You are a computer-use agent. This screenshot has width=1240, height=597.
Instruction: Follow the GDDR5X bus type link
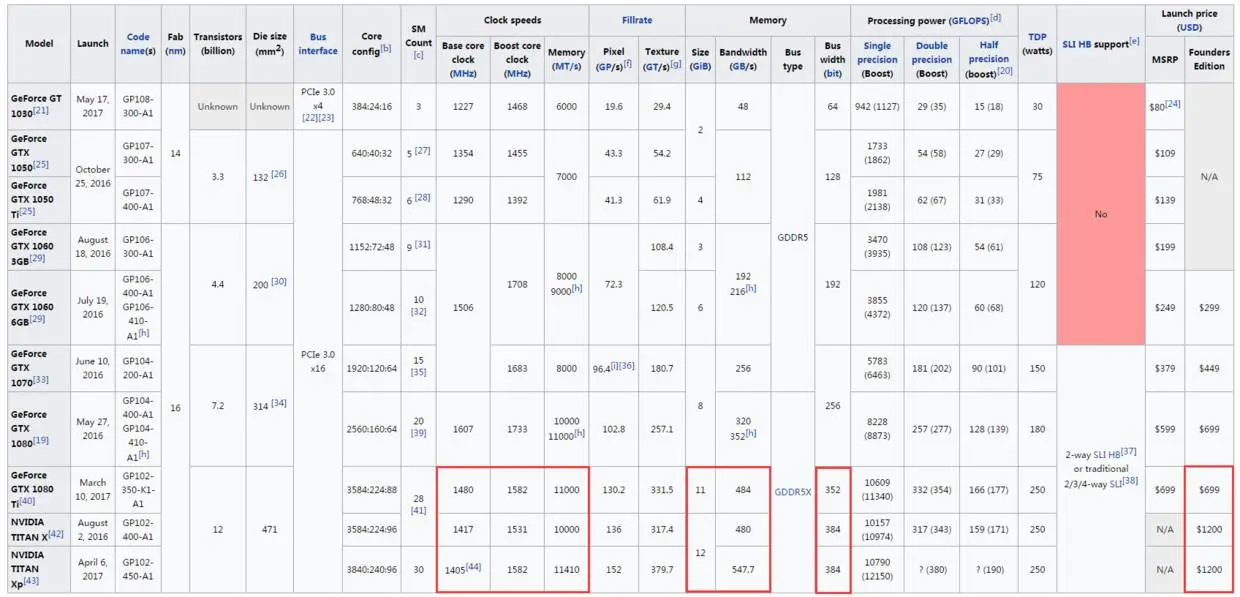pos(793,491)
